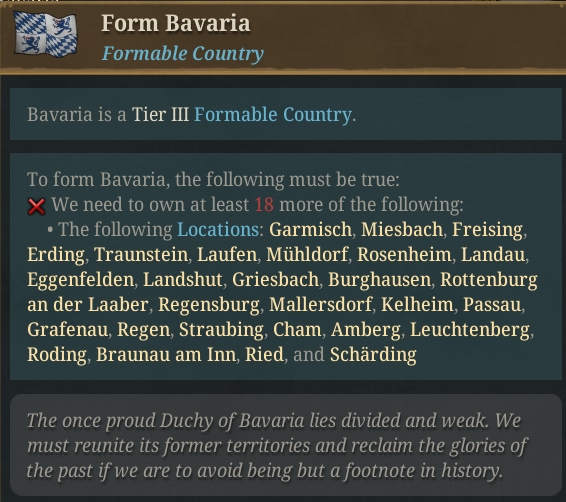The height and width of the screenshot is (502, 566).
Task: Select the Traunstein location
Action: 141,254
